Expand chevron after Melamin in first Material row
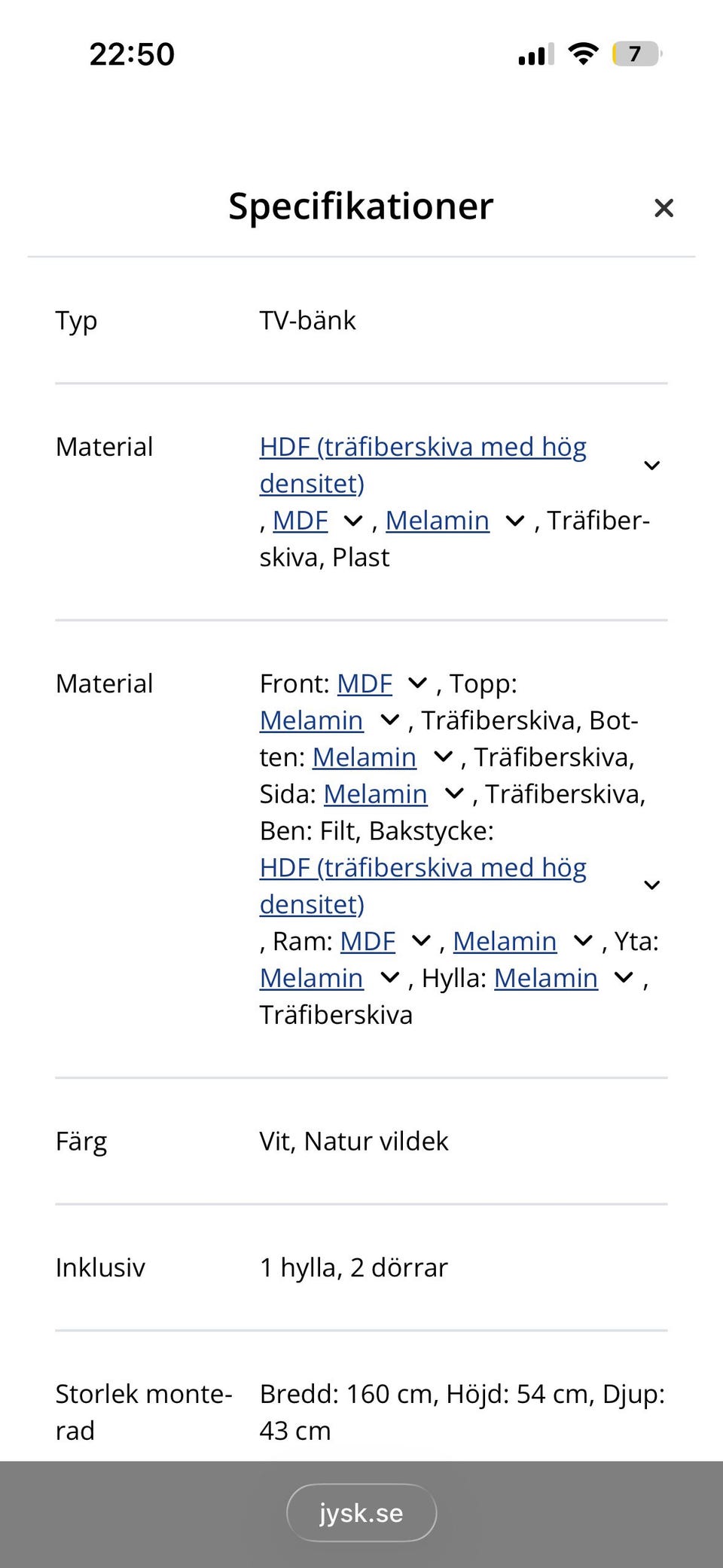Screen dimensions: 723x1568 514,521
